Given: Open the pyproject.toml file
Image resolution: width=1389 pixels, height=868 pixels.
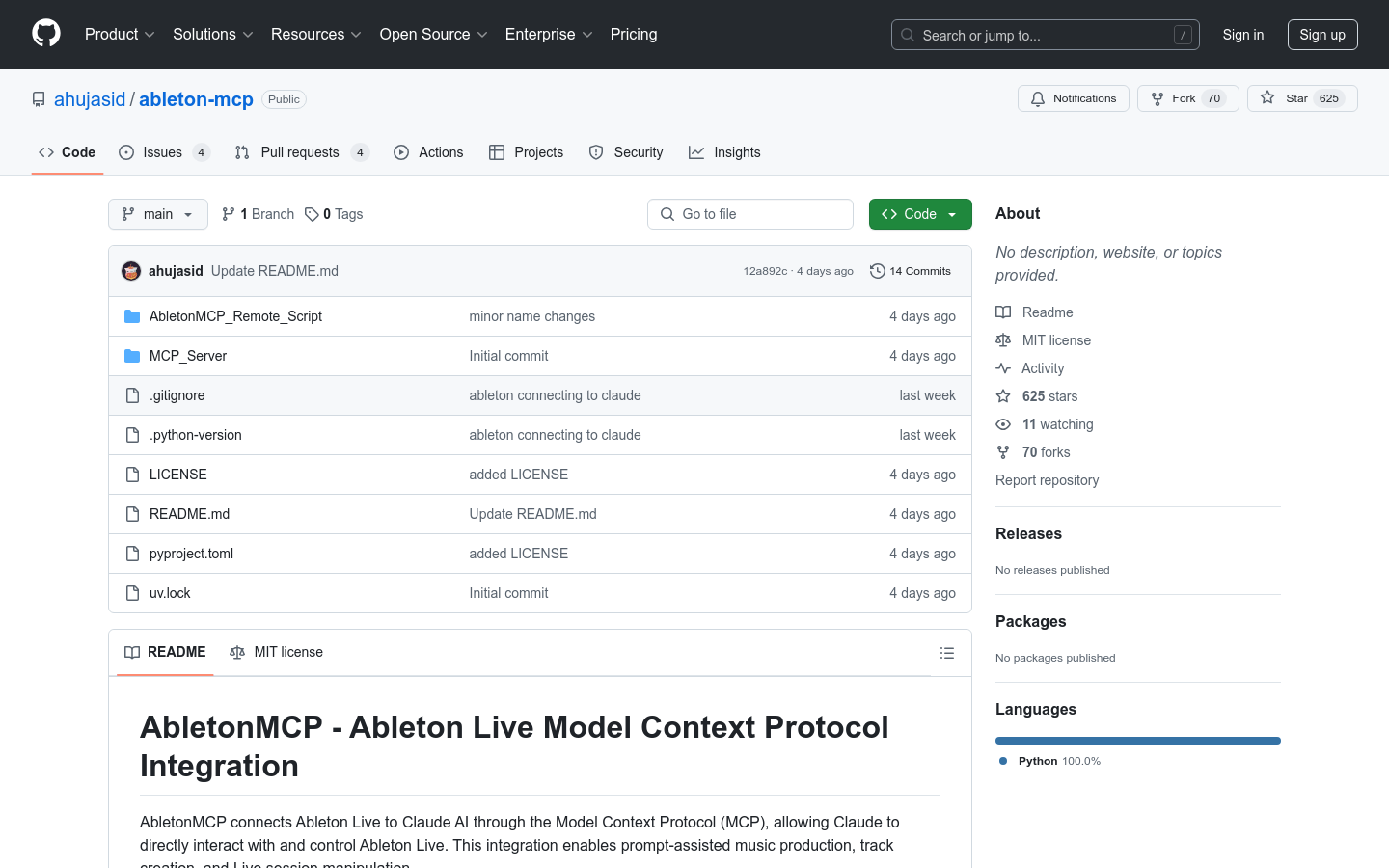Looking at the screenshot, I should (x=191, y=554).
